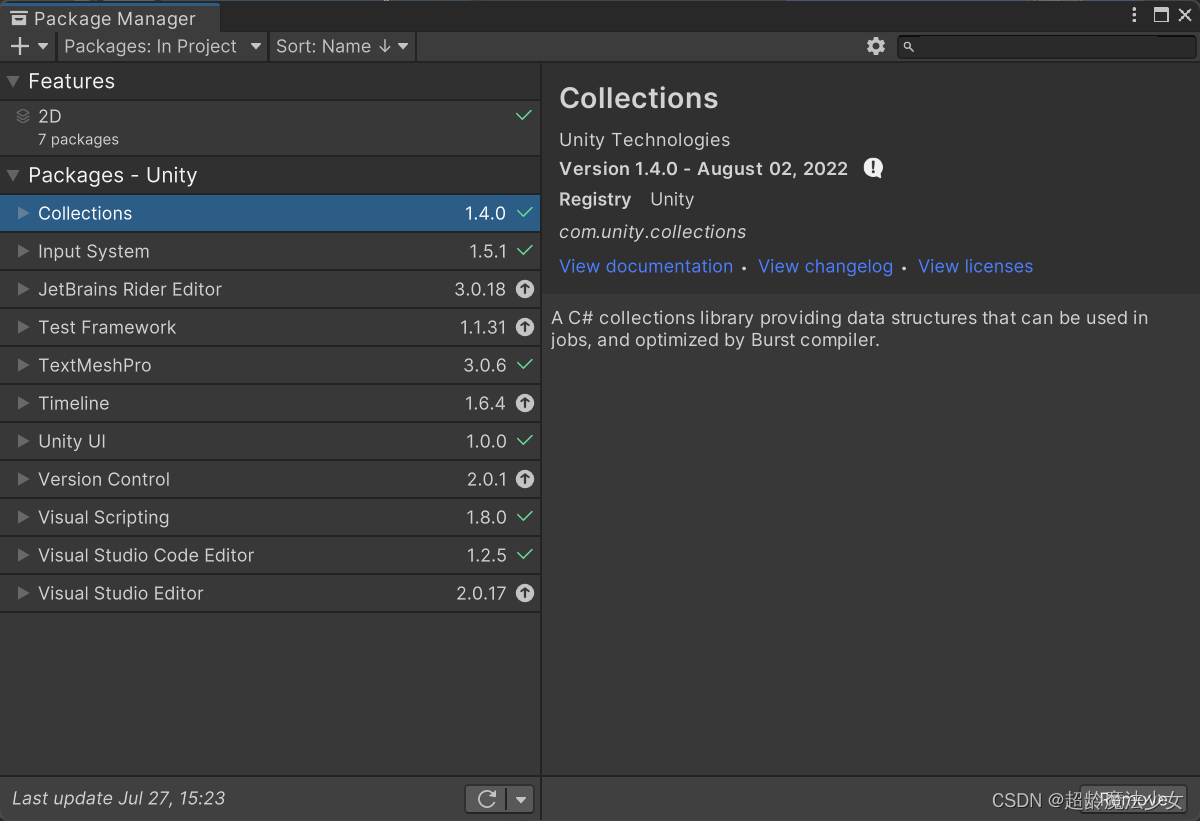The height and width of the screenshot is (821, 1200).
Task: Select the Test Framework package
Action: tap(270, 327)
